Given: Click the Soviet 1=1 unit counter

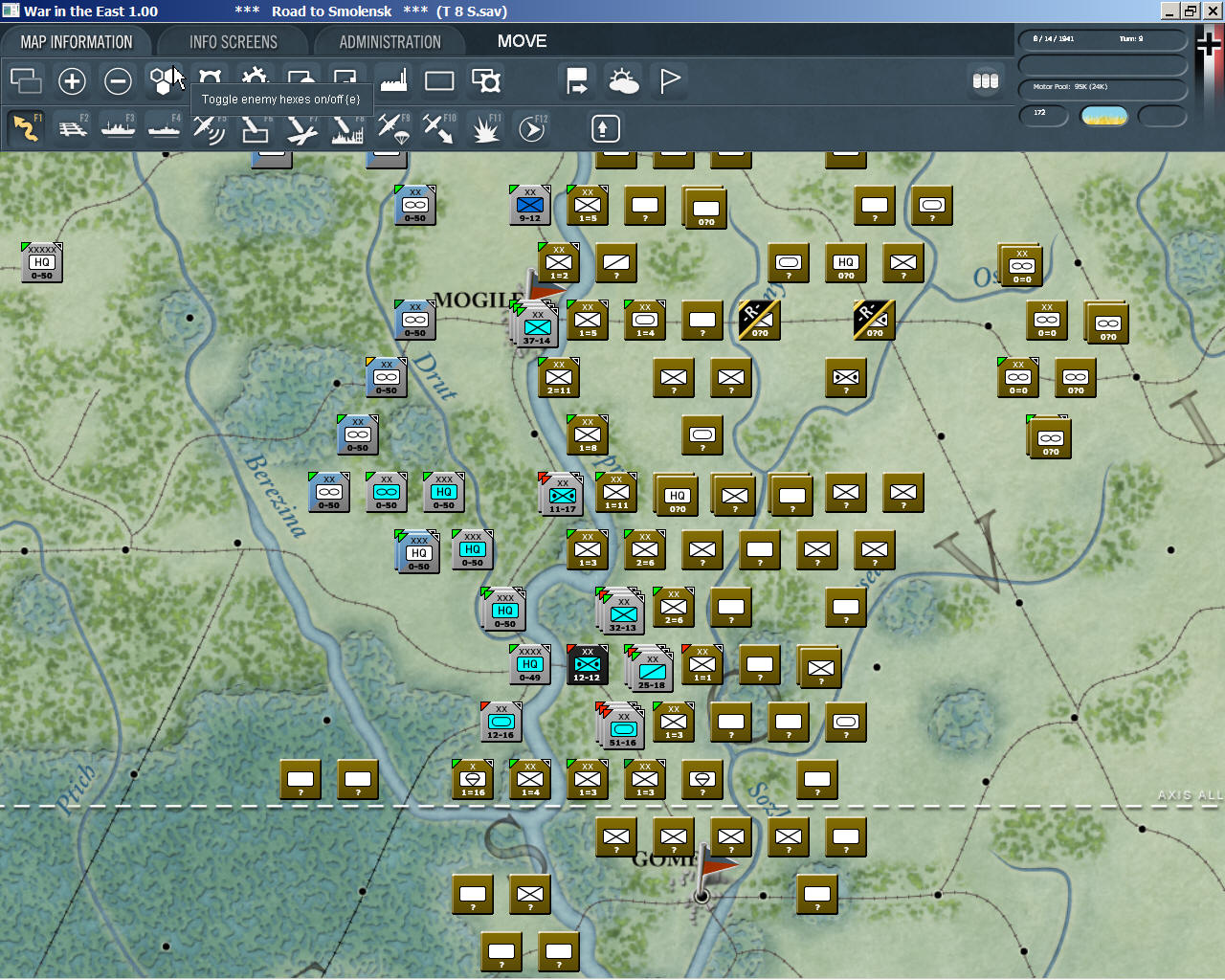Looking at the screenshot, I should 702,664.
